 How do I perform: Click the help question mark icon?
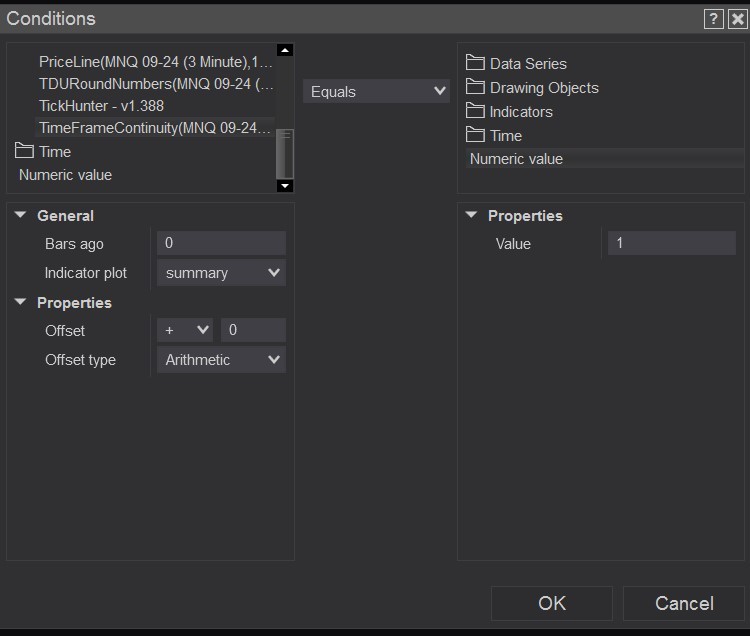tap(713, 19)
